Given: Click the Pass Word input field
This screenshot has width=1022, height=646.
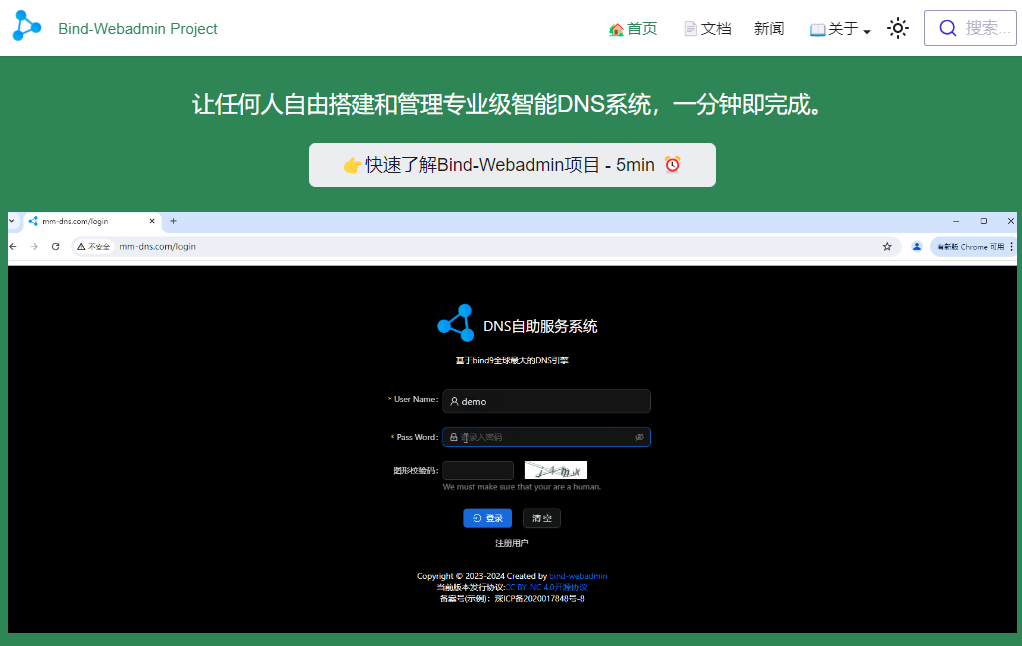Looking at the screenshot, I should pyautogui.click(x=546, y=437).
